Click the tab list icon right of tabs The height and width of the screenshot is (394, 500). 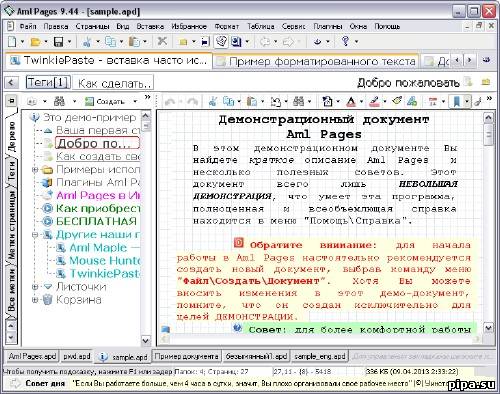[x=486, y=60]
